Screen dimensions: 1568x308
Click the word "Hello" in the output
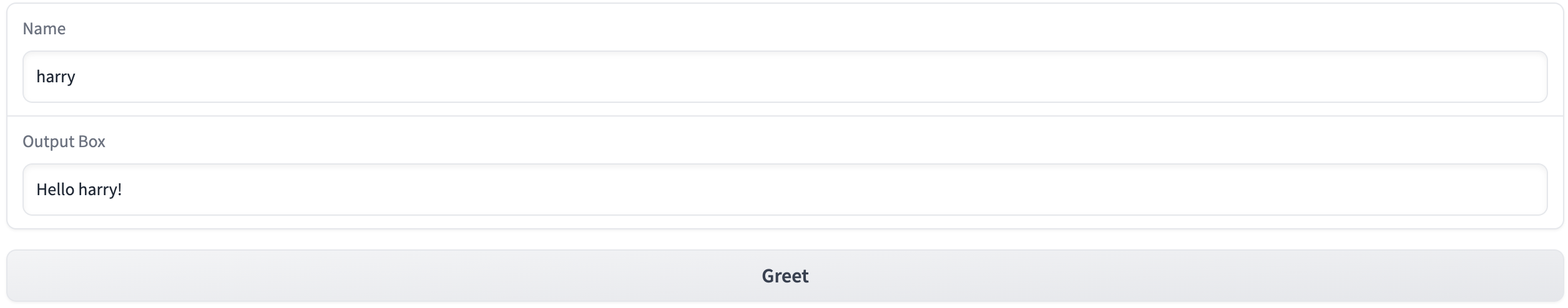tap(56, 190)
